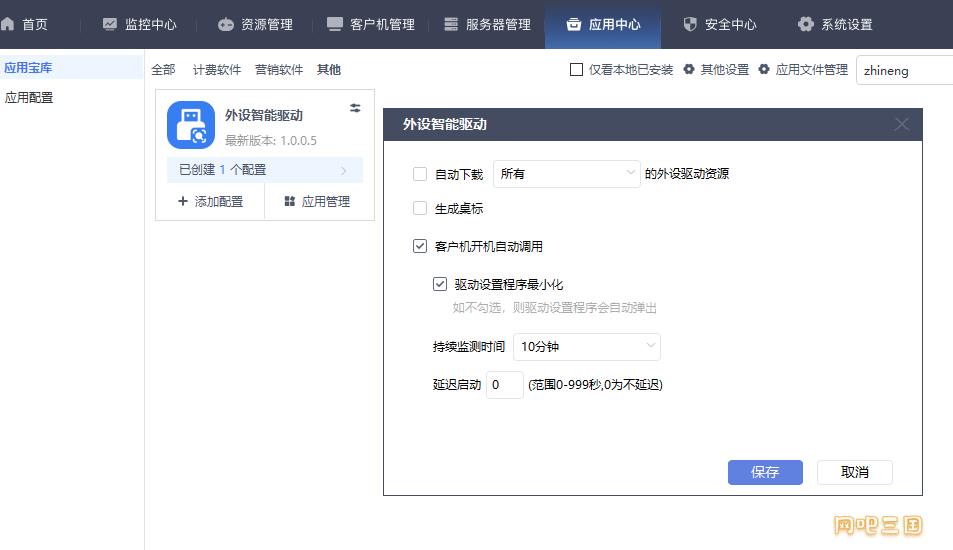Expand the 持续监测时间 10分钟 dropdown
This screenshot has width=953, height=550.
(587, 346)
